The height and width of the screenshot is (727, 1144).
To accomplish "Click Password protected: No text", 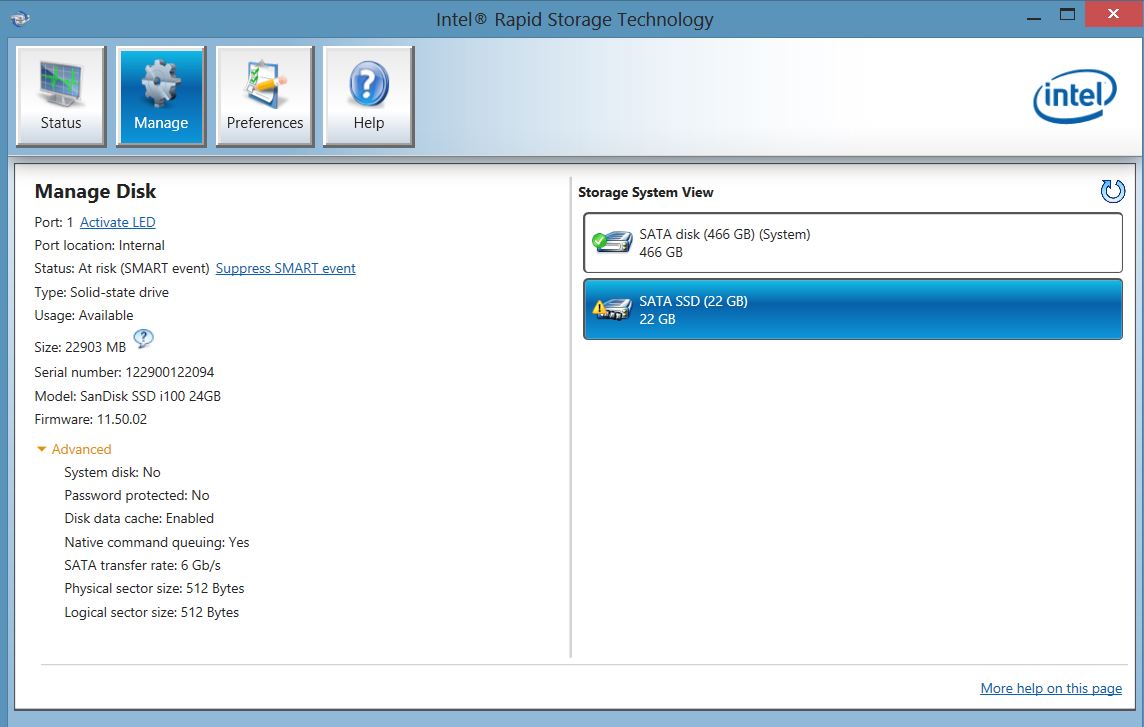I will click(137, 495).
